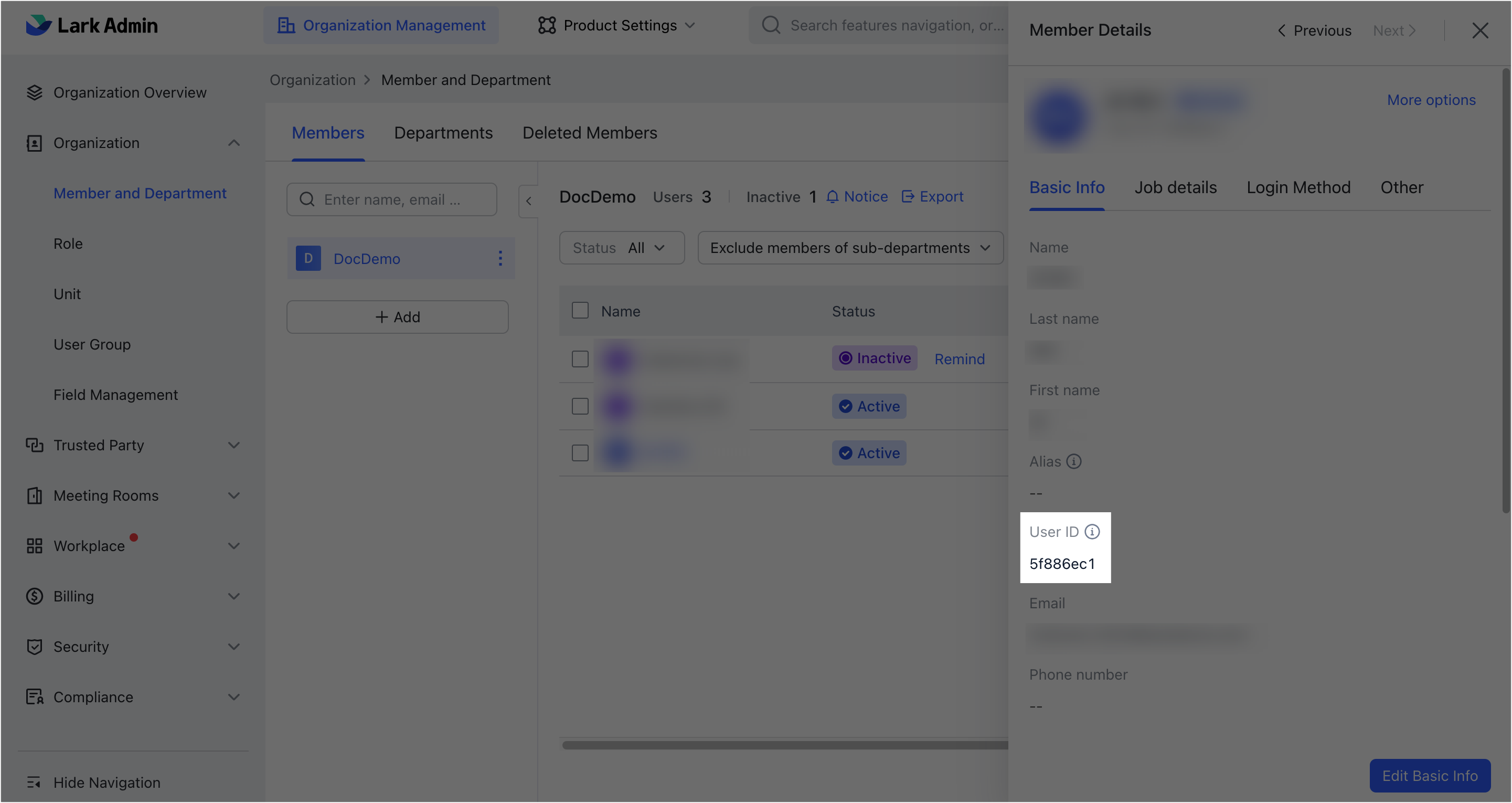This screenshot has height=803, width=1512.
Task: Click the Add department button
Action: [x=397, y=317]
